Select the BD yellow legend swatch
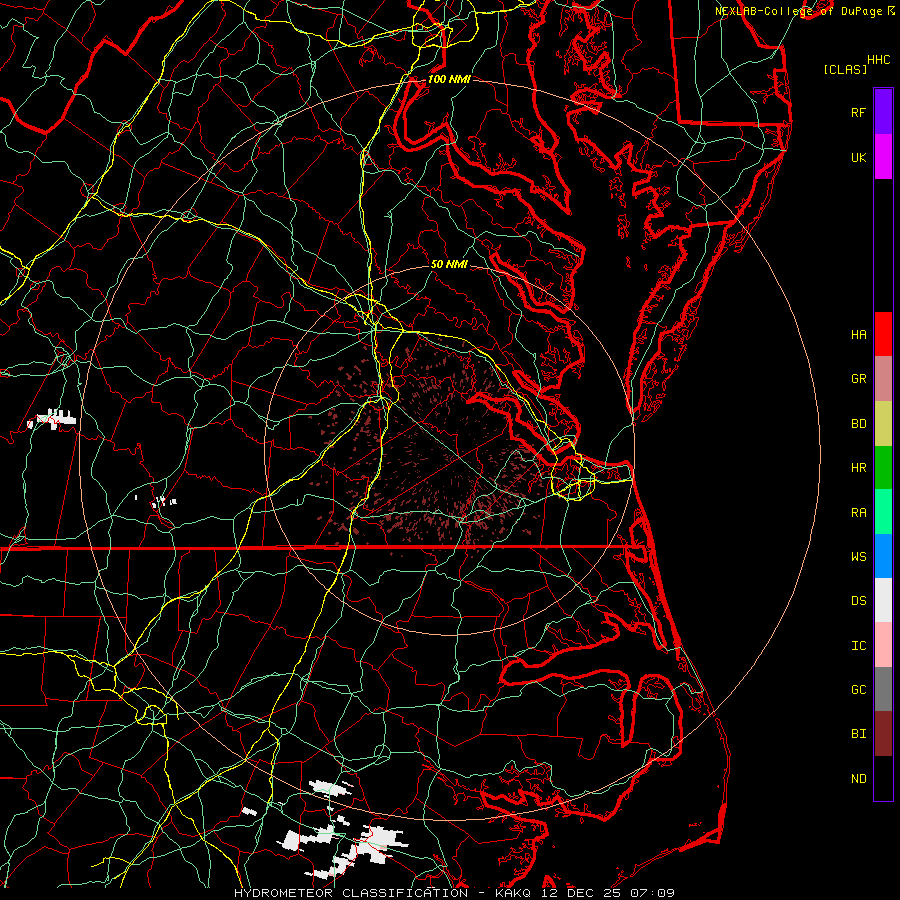 tap(883, 423)
